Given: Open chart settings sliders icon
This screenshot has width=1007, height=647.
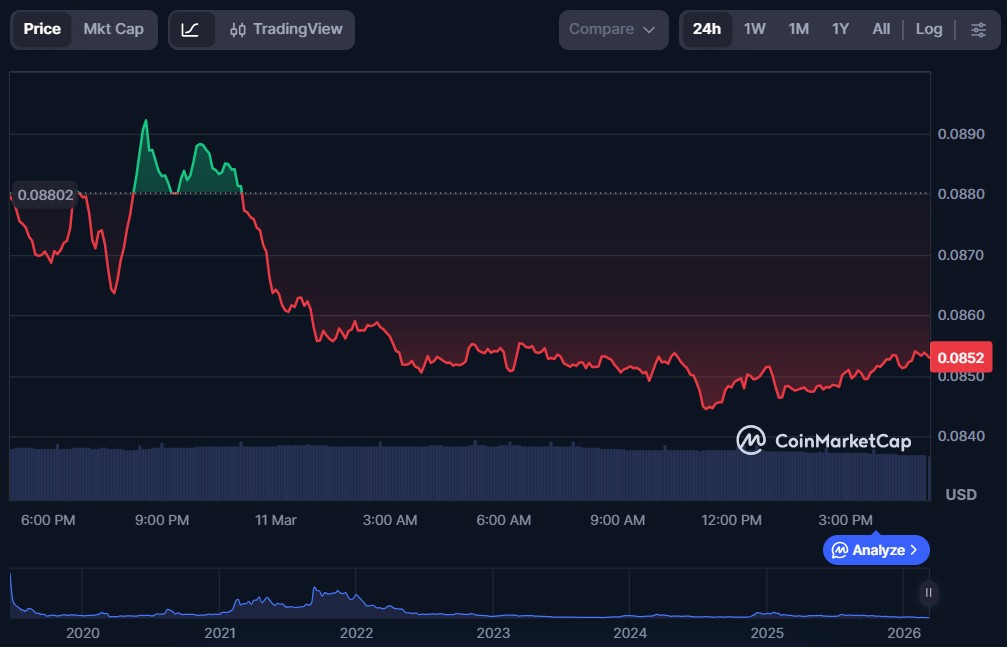Looking at the screenshot, I should pos(978,29).
